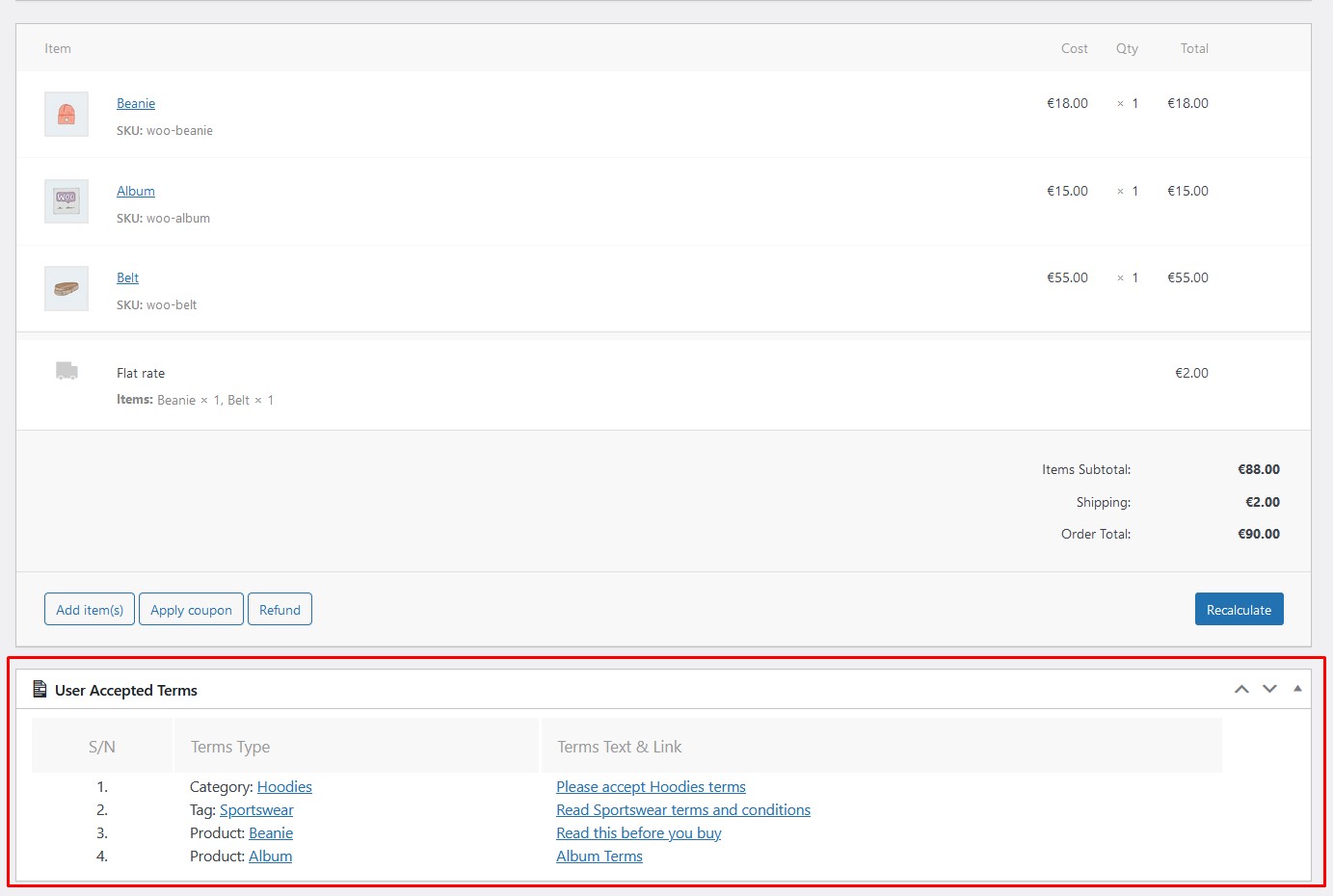Click the Belt total €55.00 in Total column
The image size is (1333, 896).
(x=1187, y=277)
